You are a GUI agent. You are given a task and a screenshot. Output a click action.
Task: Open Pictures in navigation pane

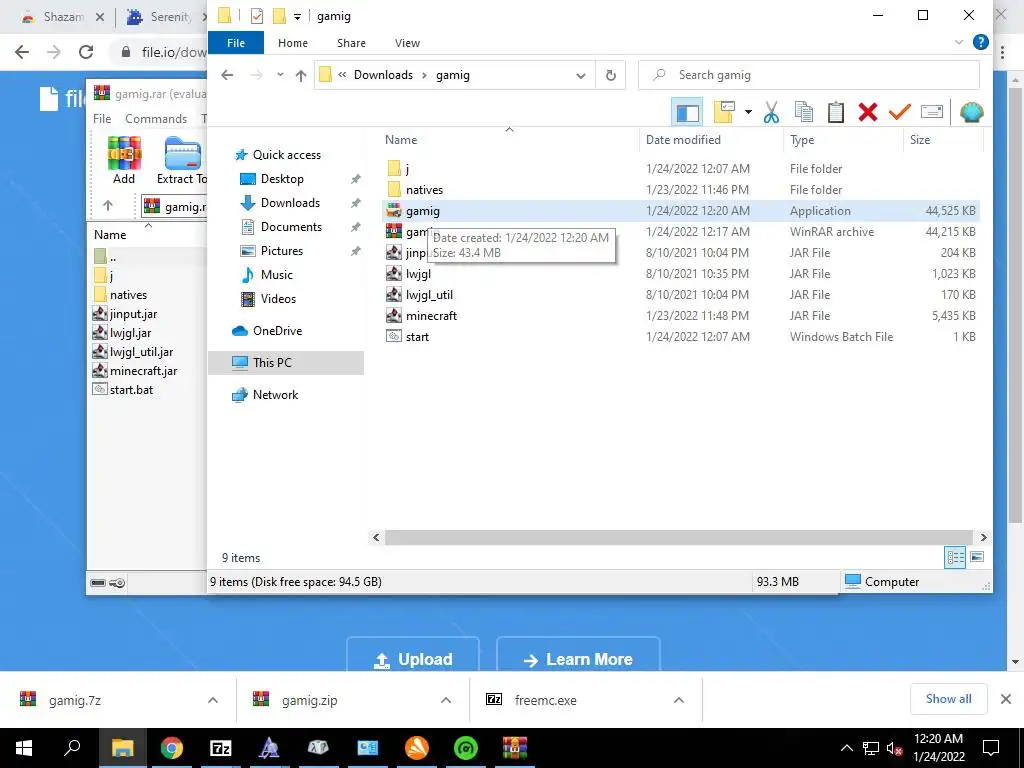[281, 251]
